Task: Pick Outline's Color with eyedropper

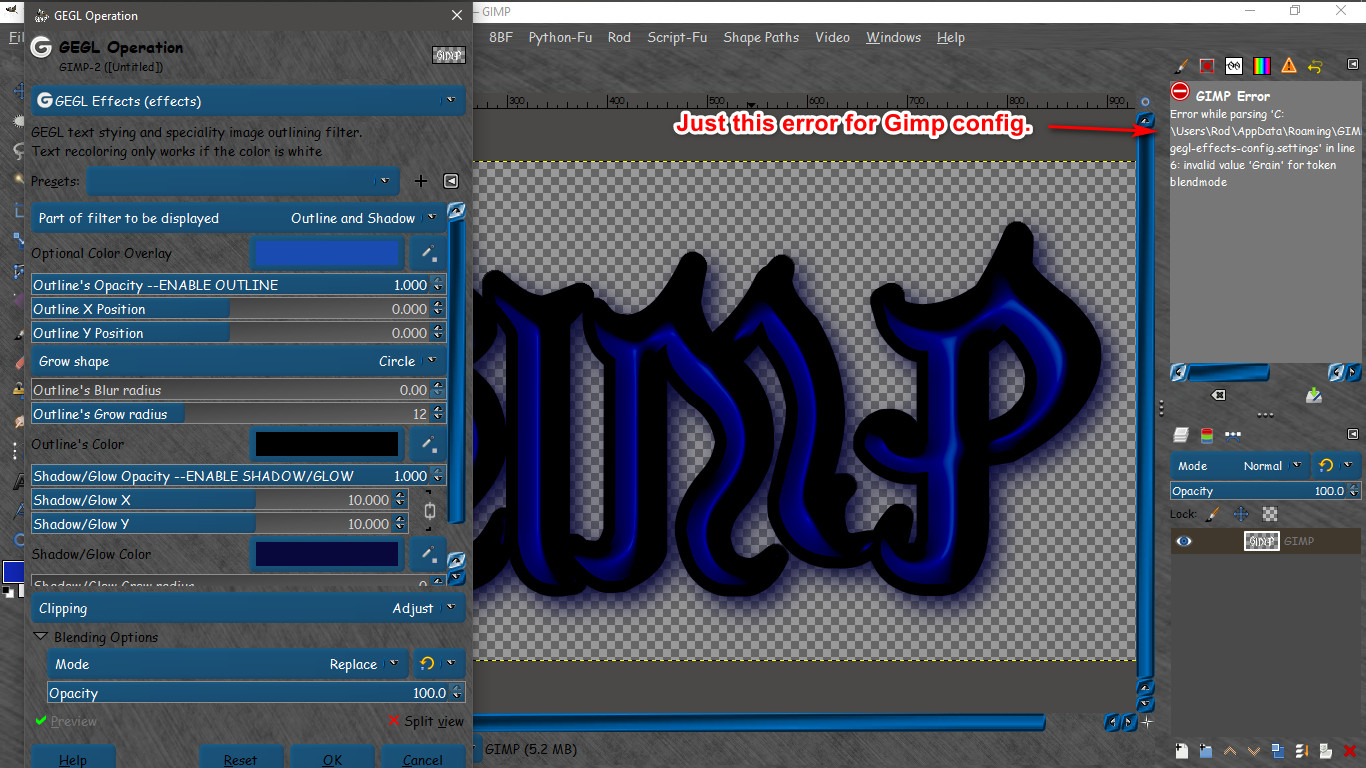Action: click(428, 444)
